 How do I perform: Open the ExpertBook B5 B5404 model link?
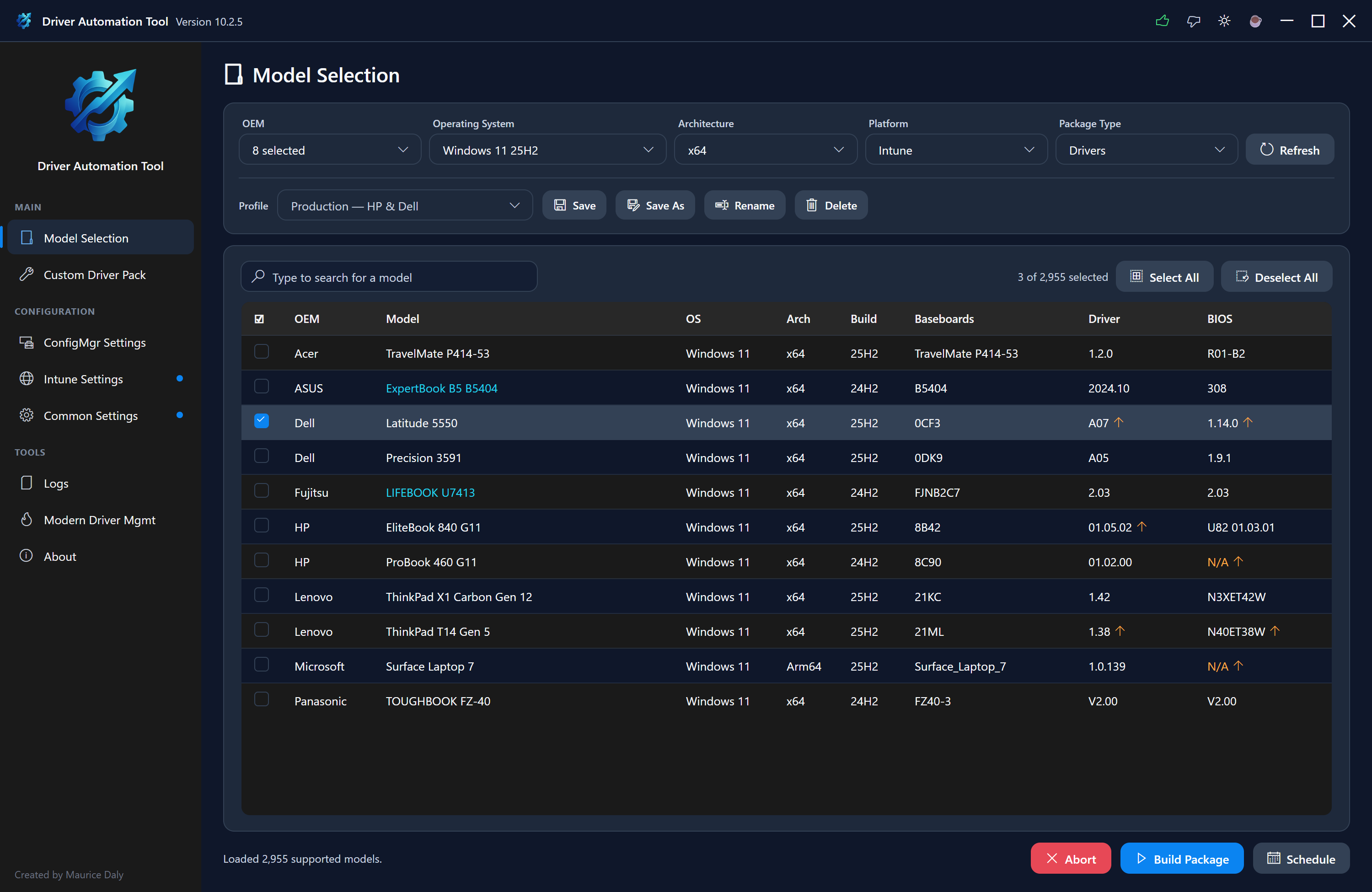(442, 388)
